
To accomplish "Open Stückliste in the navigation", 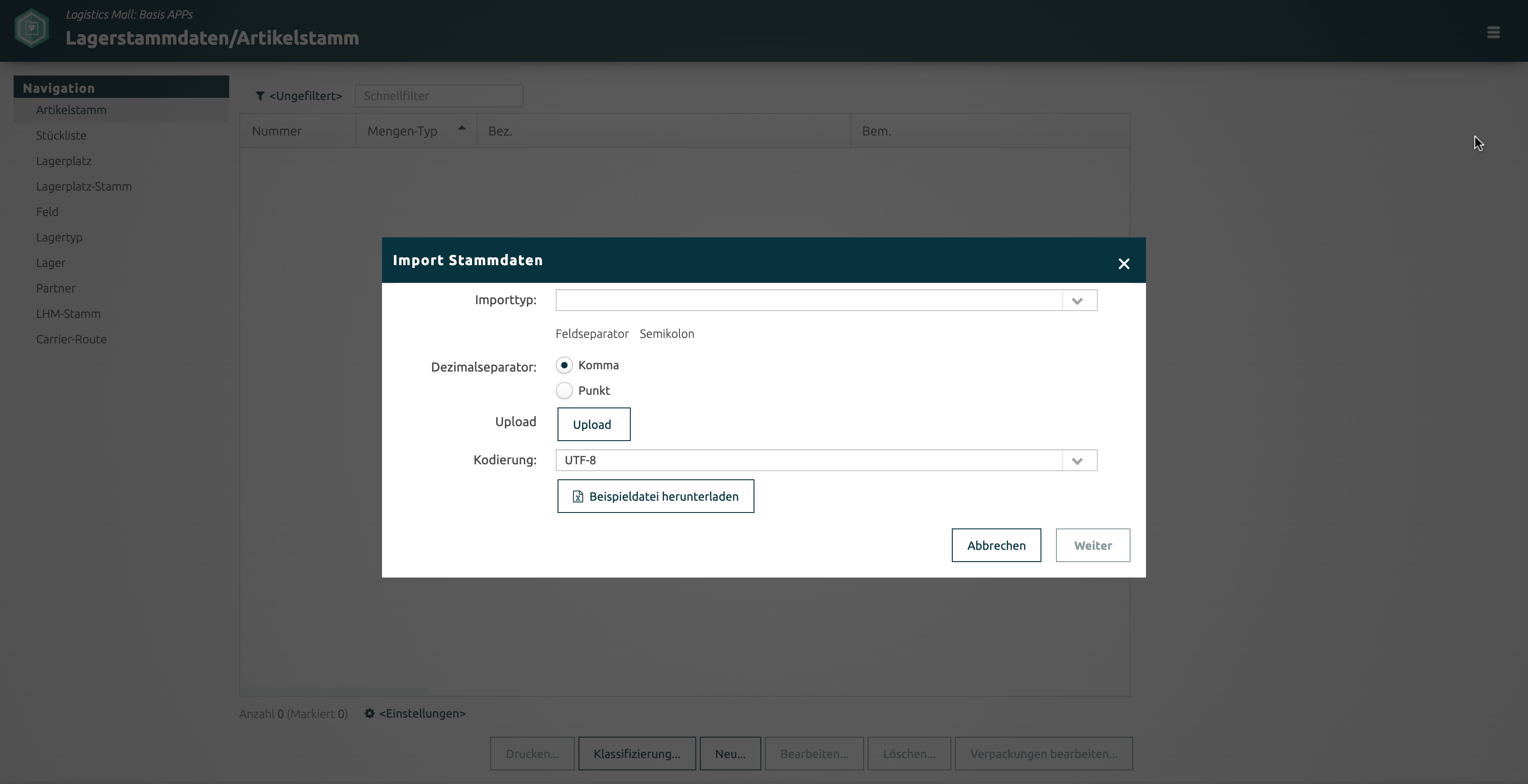I will click(x=61, y=136).
